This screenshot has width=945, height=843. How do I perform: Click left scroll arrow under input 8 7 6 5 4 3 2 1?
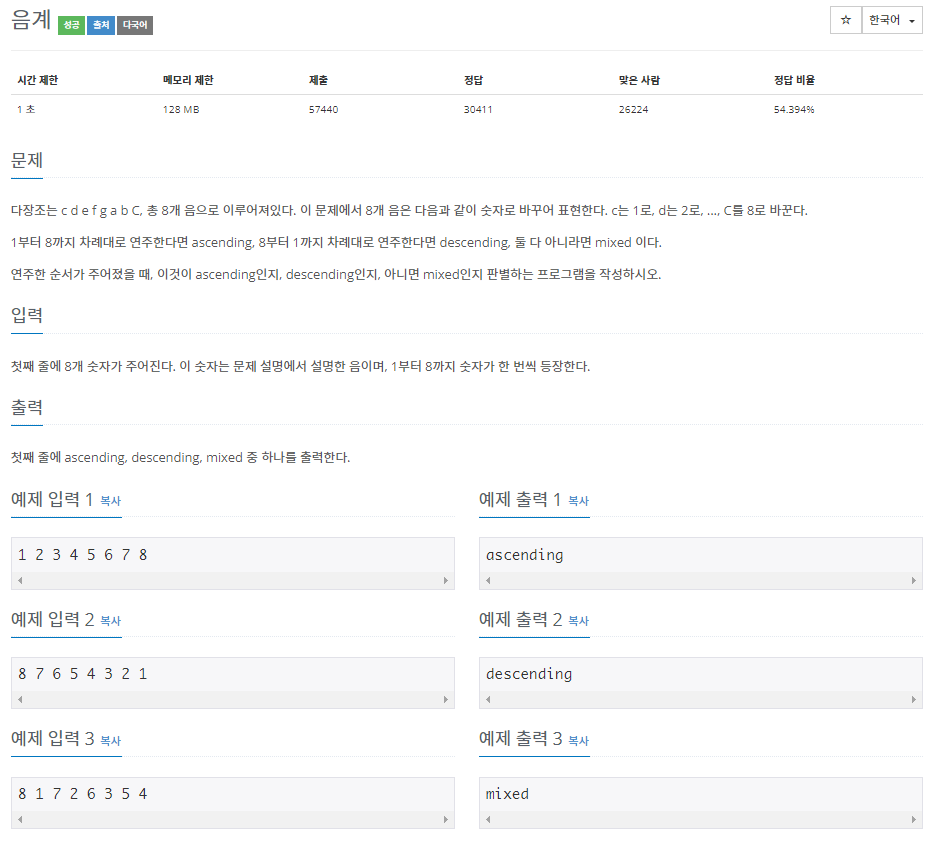[x=20, y=700]
